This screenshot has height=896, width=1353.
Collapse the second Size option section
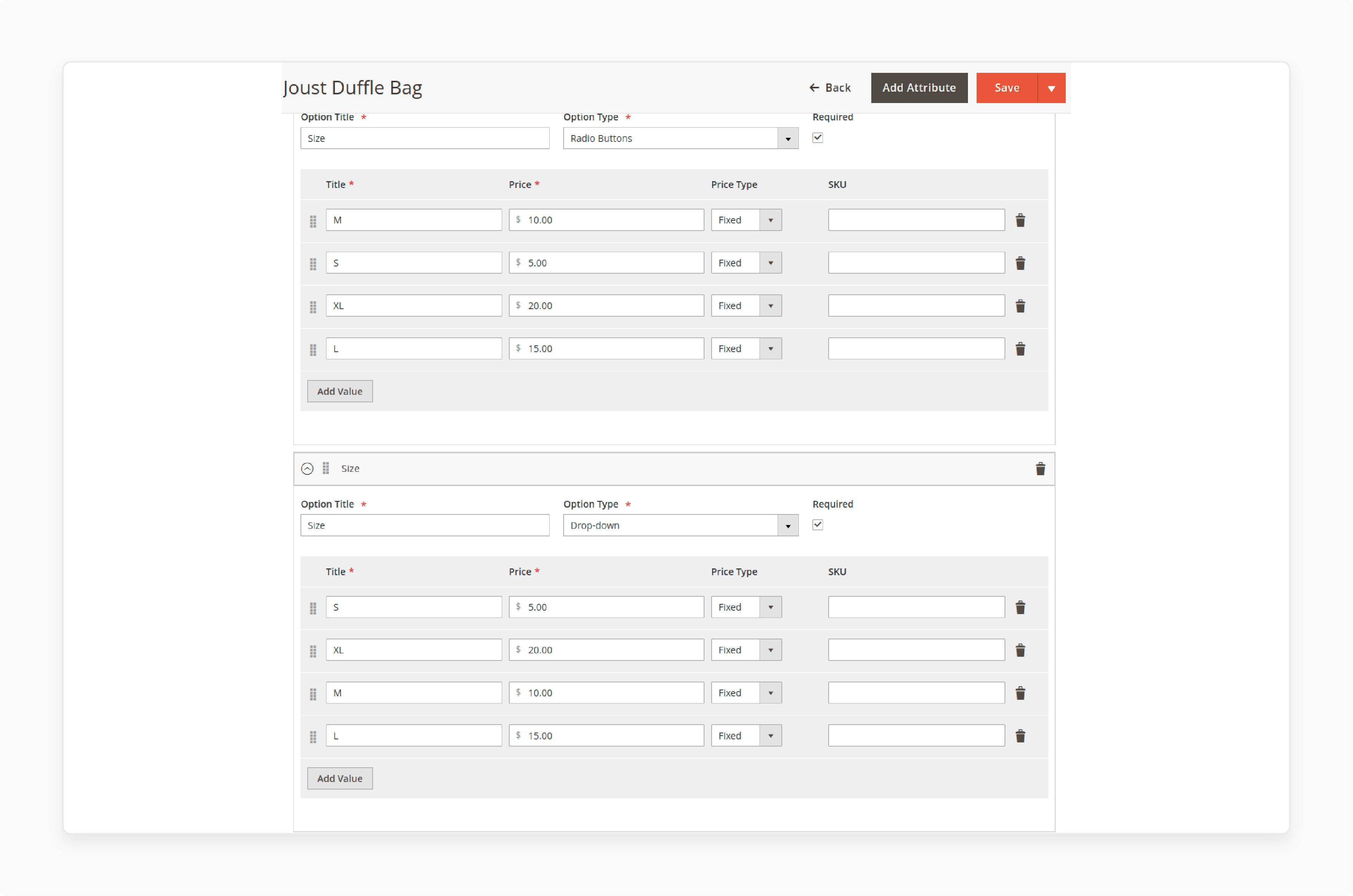click(307, 469)
